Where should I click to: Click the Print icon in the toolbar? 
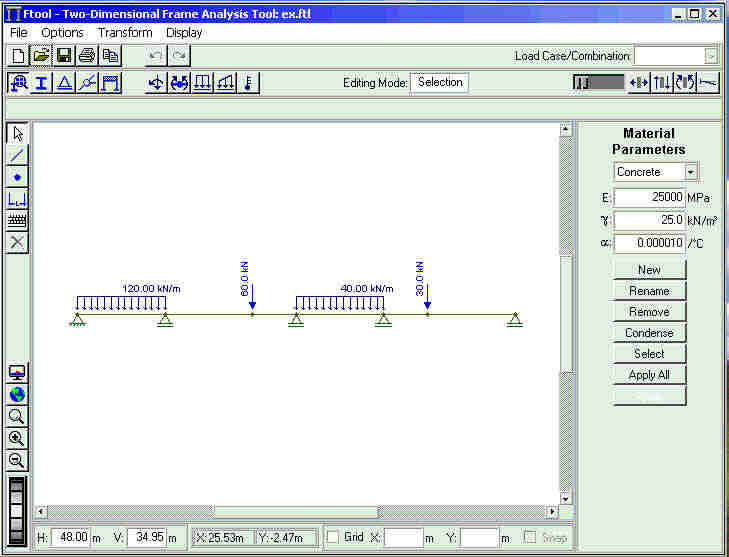[x=87, y=56]
